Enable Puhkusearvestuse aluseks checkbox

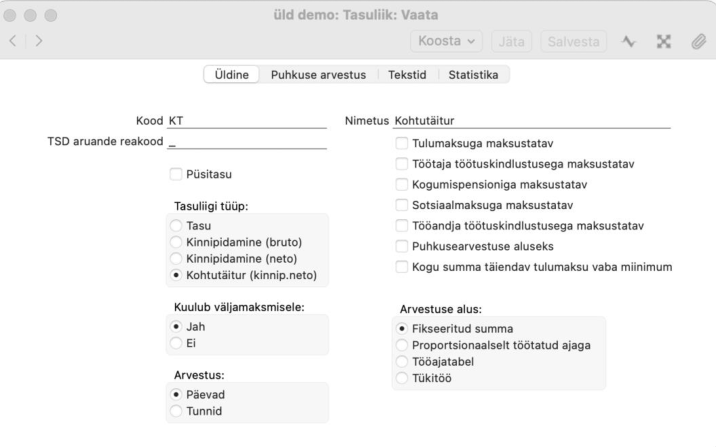401,246
